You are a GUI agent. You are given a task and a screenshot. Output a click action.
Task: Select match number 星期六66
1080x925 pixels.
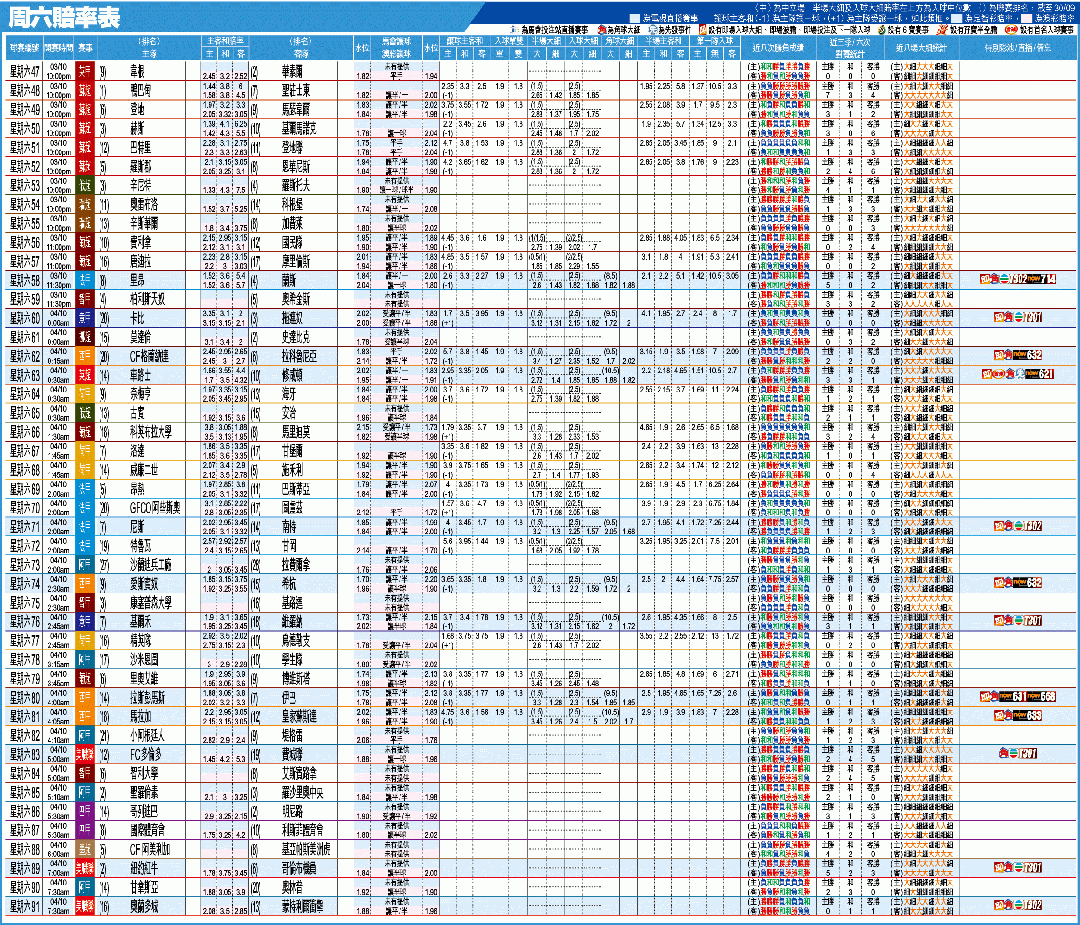(25, 432)
